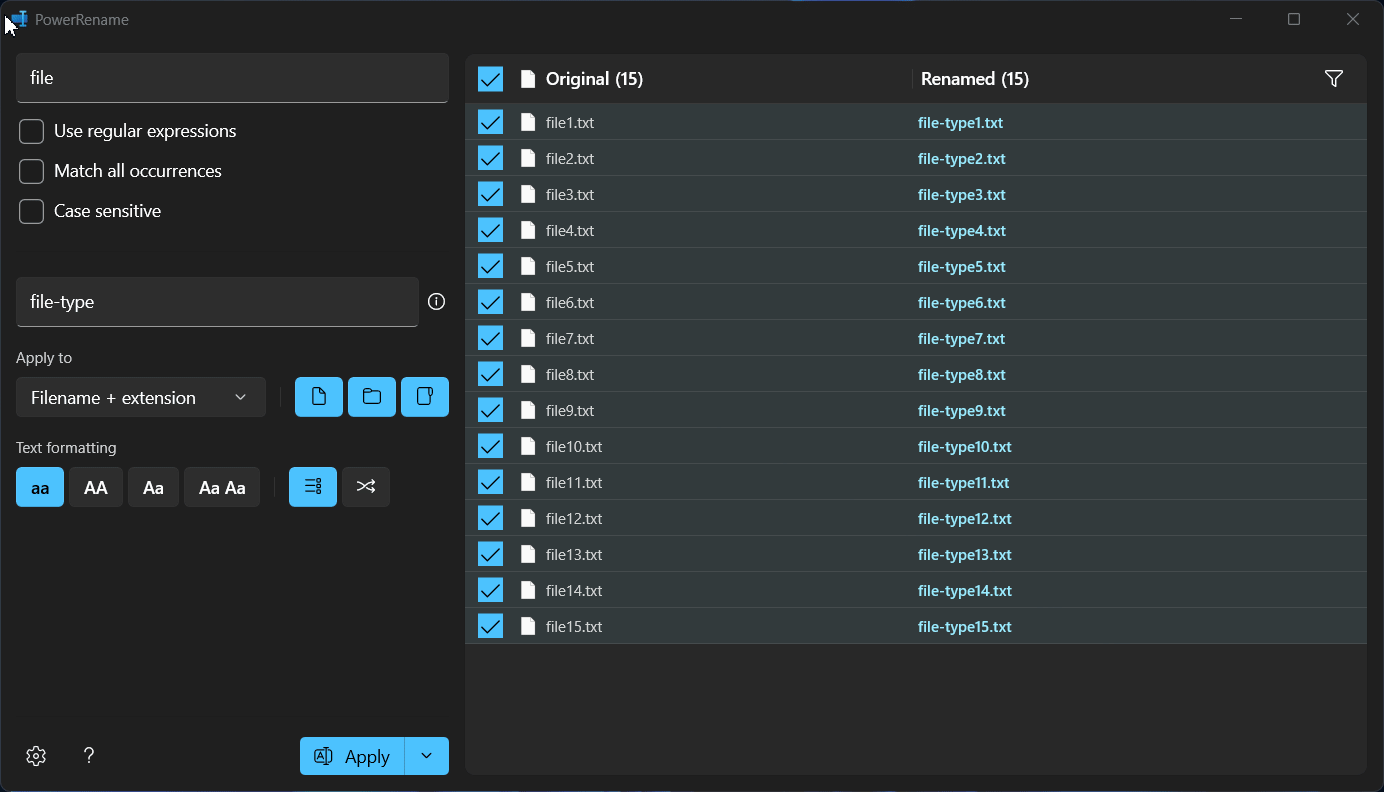The height and width of the screenshot is (792, 1384).
Task: Click file icon next to file8.txt
Action: 528,374
